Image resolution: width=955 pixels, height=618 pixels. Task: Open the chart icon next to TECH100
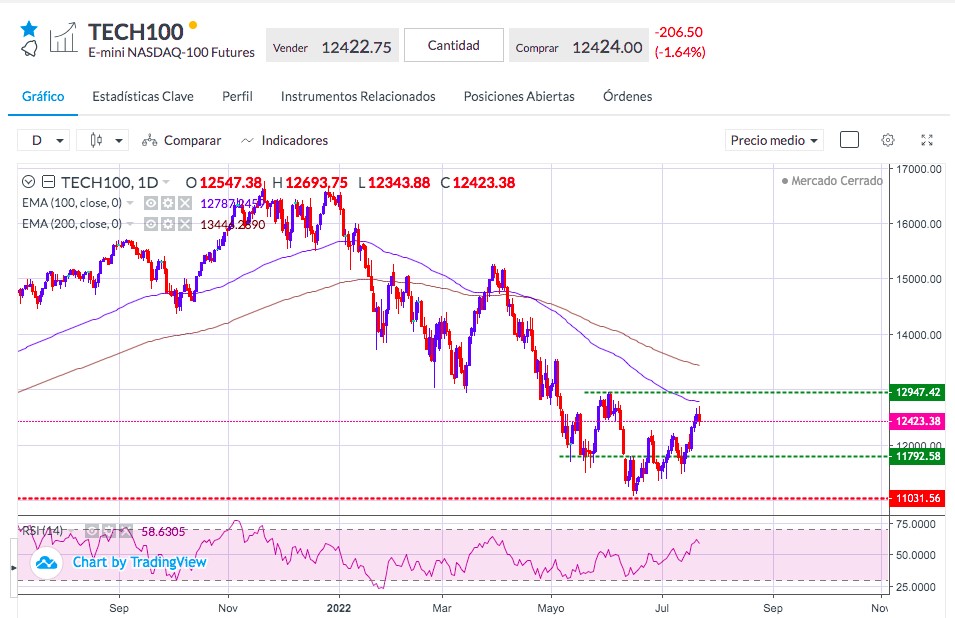63,38
